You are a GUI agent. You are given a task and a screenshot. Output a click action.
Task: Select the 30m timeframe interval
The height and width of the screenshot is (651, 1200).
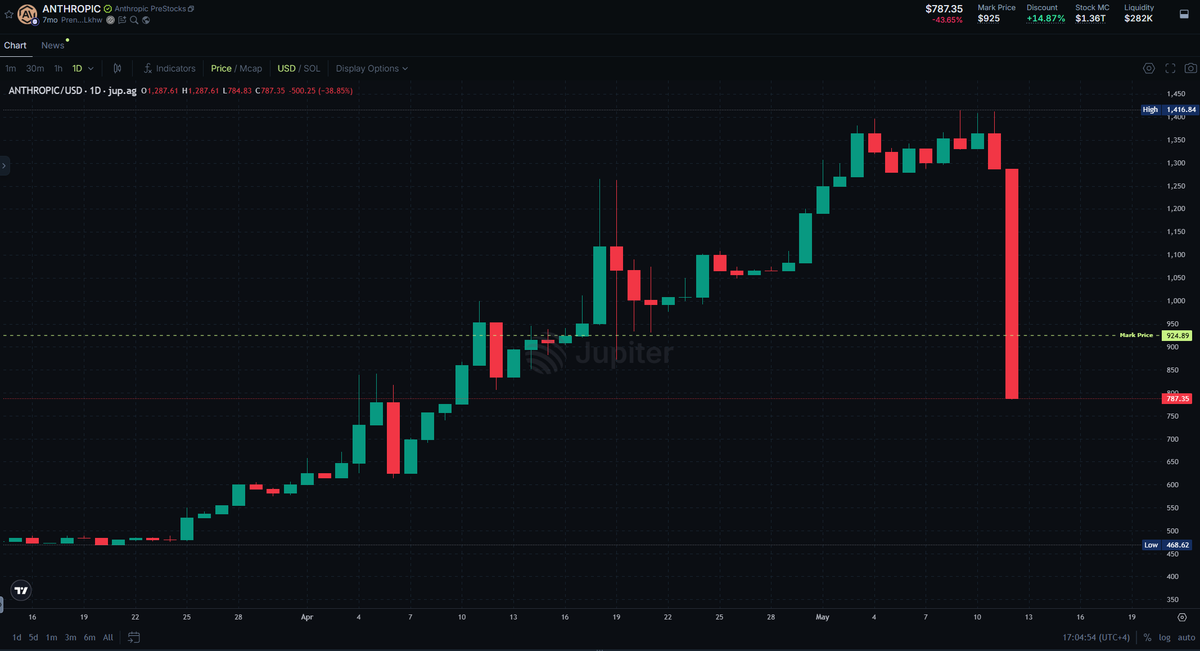click(x=35, y=68)
